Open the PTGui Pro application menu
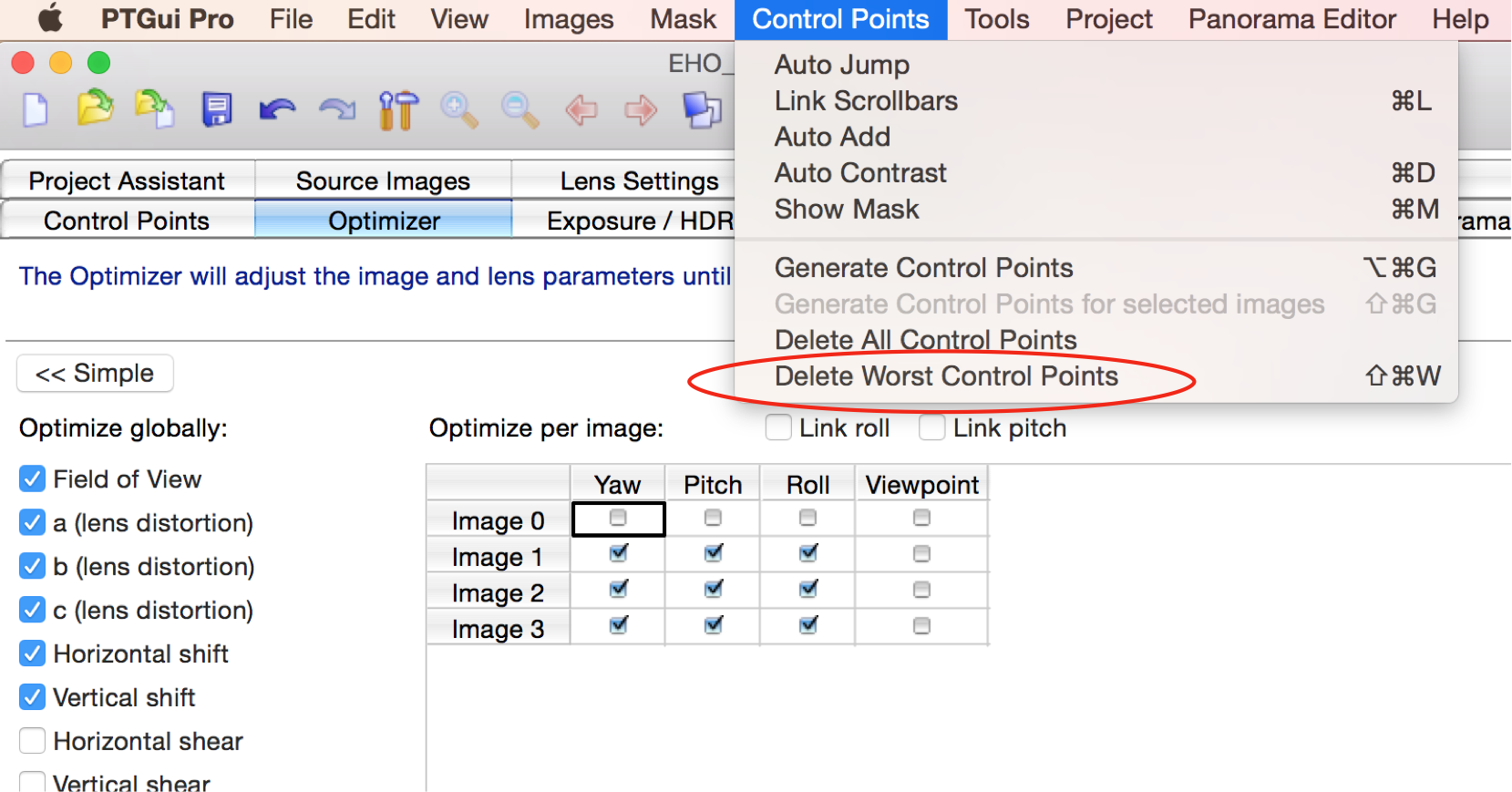1512x792 pixels. click(x=167, y=19)
